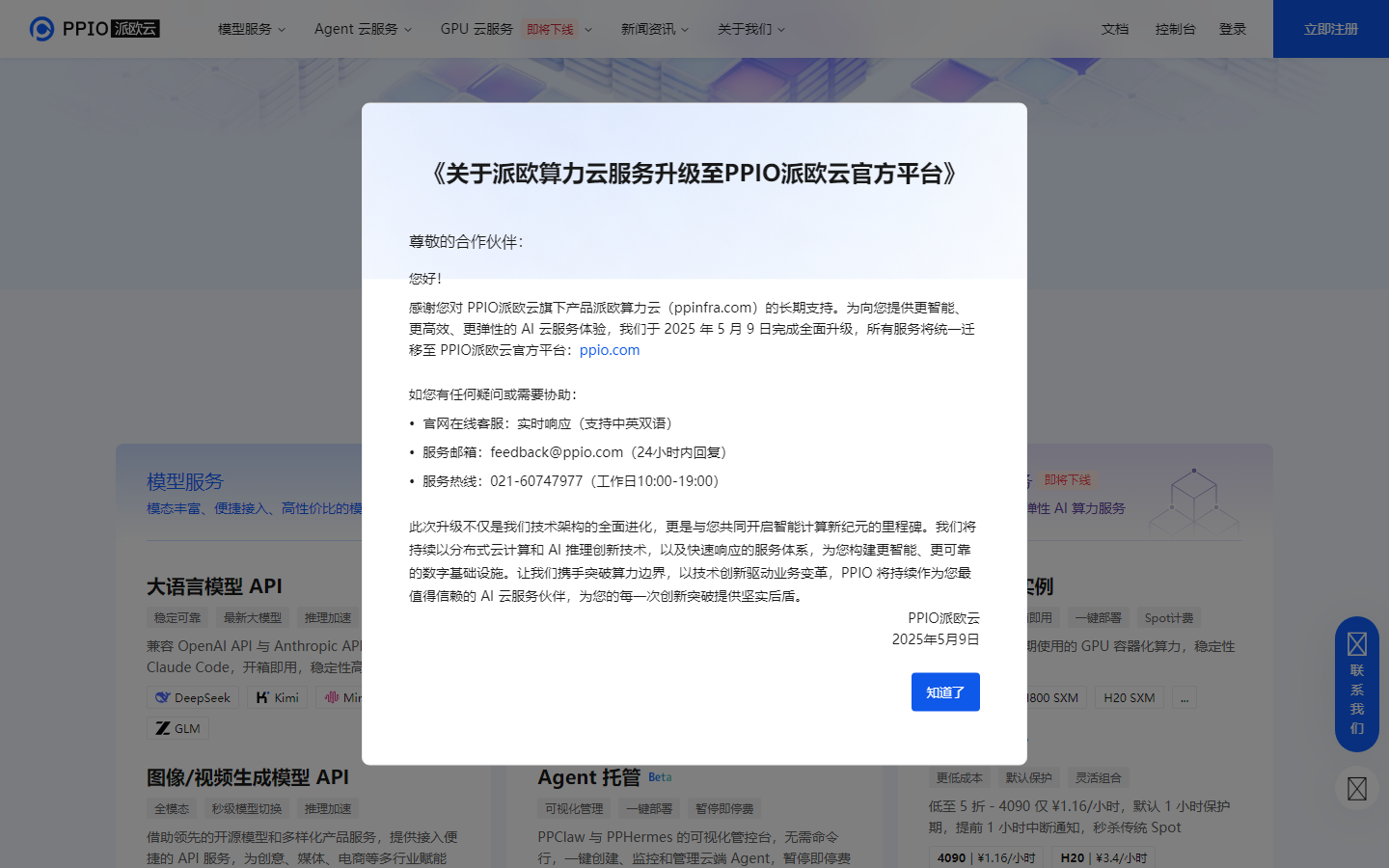Select the GLM model tag
1389x868 pixels.
(178, 728)
